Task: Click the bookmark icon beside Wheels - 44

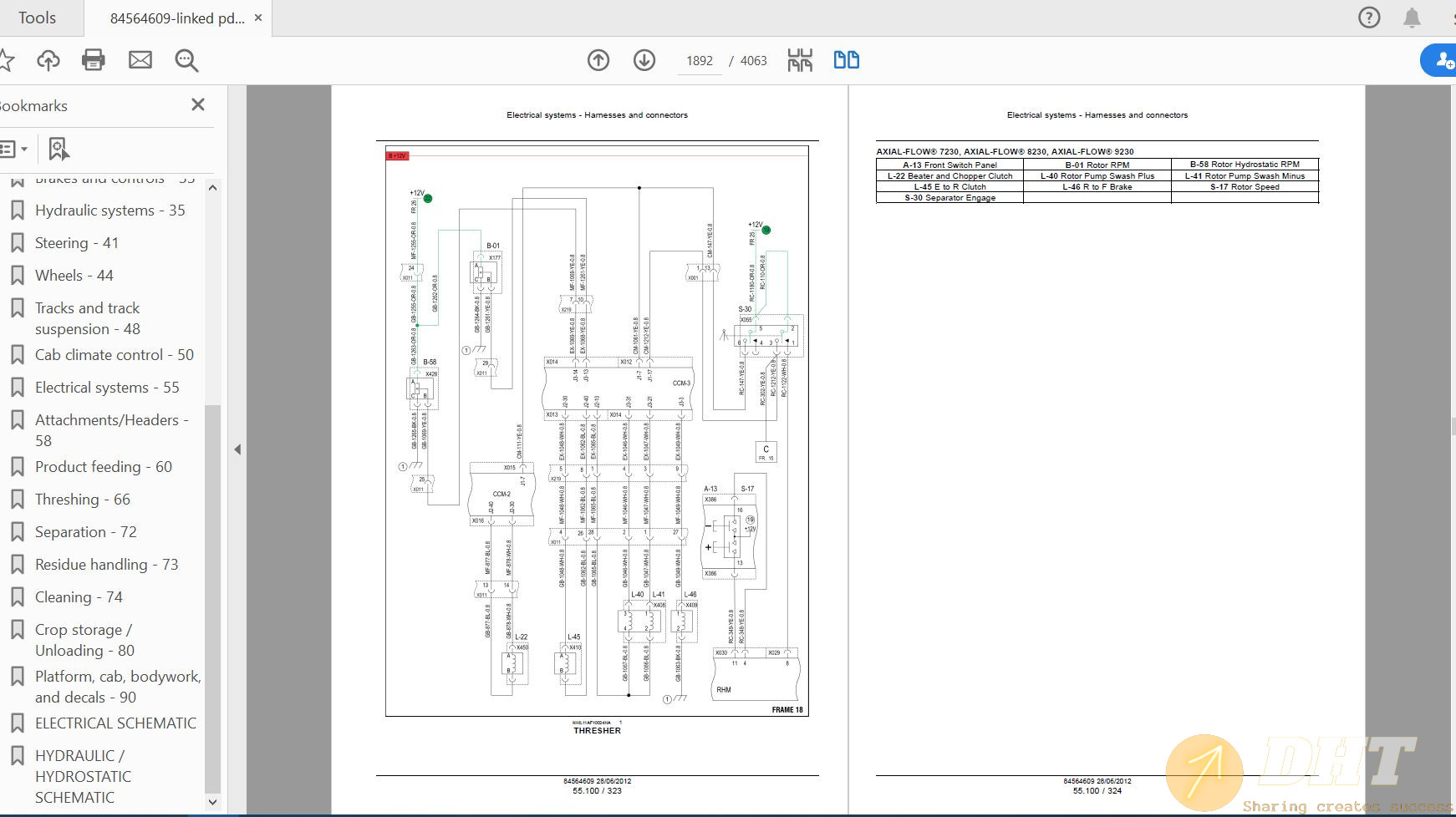Action: [17, 276]
